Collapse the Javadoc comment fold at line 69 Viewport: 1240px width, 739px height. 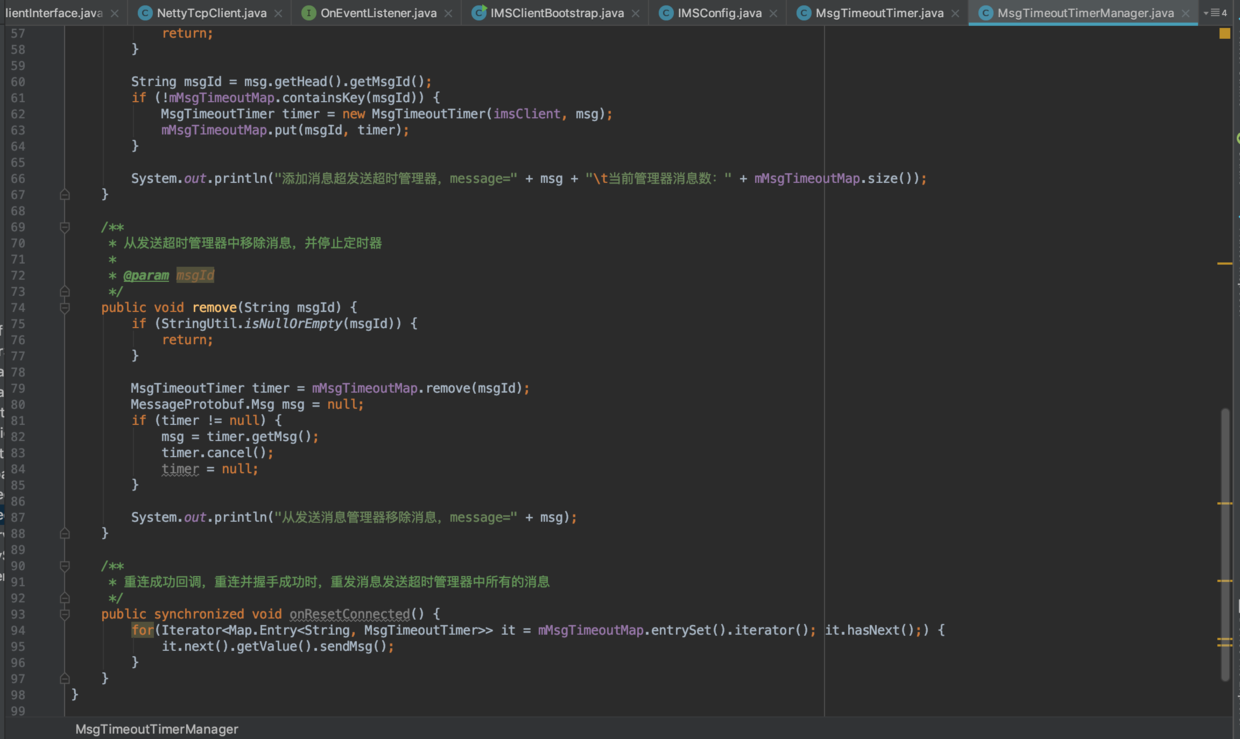coord(63,226)
